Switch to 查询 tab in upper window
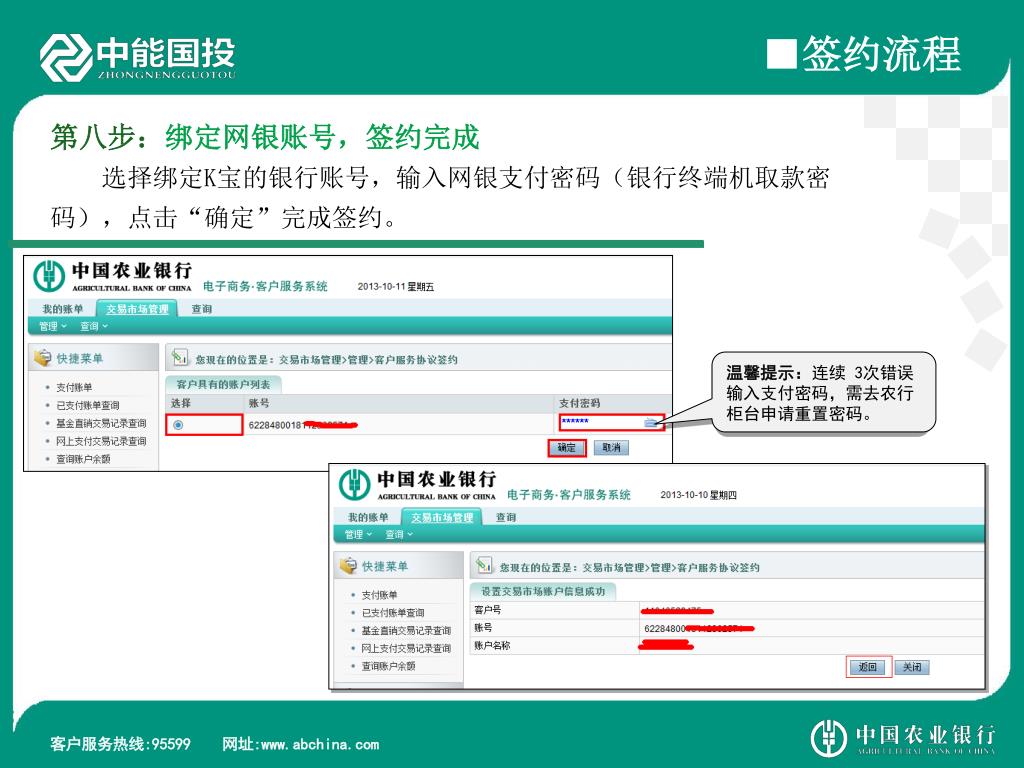This screenshot has width=1024, height=768. point(201,309)
